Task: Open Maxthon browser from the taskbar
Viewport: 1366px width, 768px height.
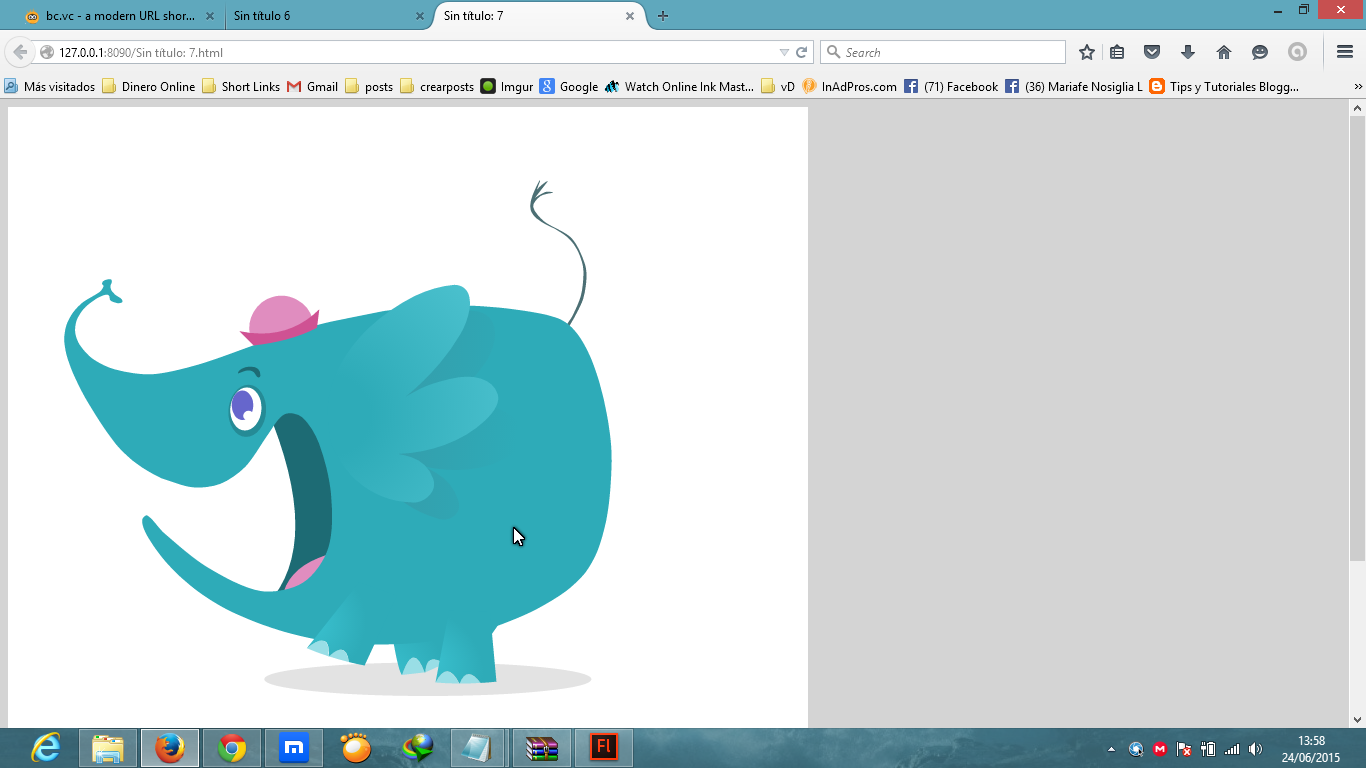Action: [294, 748]
